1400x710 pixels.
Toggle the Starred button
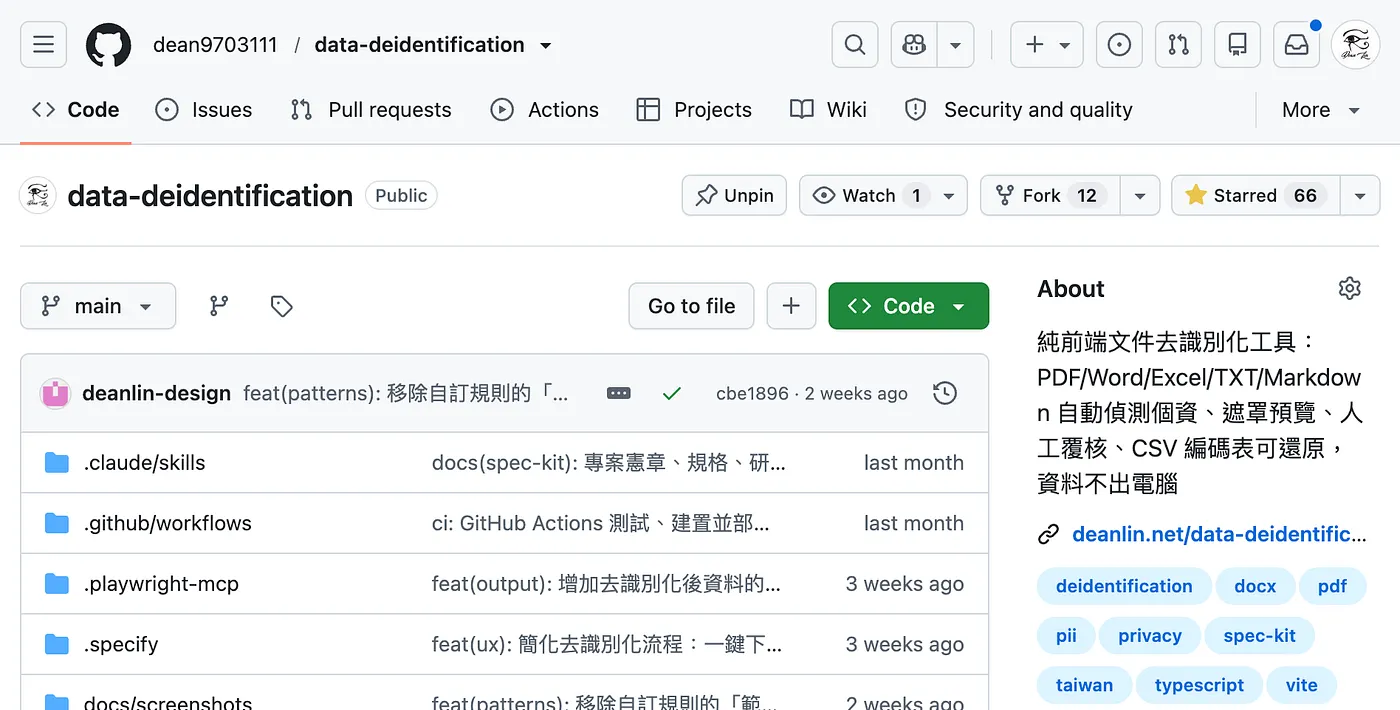(1255, 196)
